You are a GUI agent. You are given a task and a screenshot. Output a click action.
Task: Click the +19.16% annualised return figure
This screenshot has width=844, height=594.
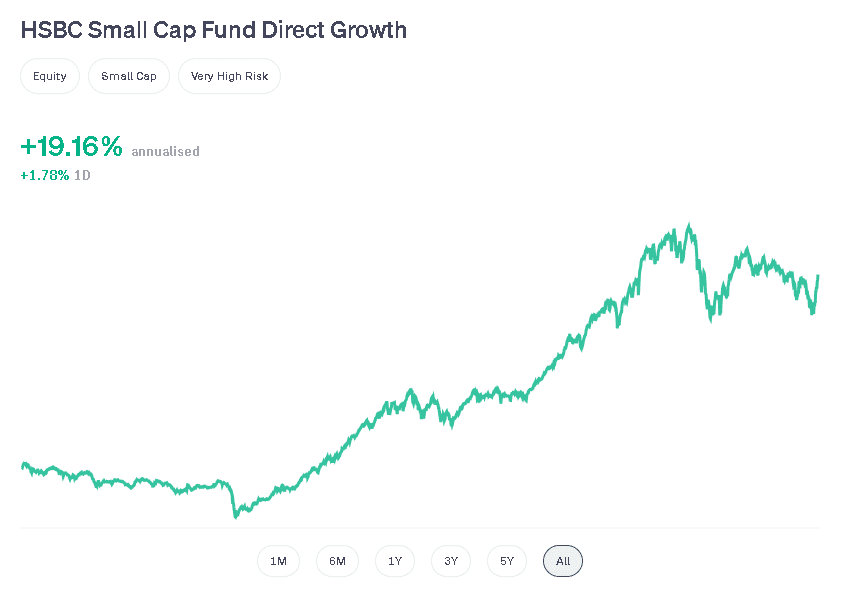tap(71, 147)
